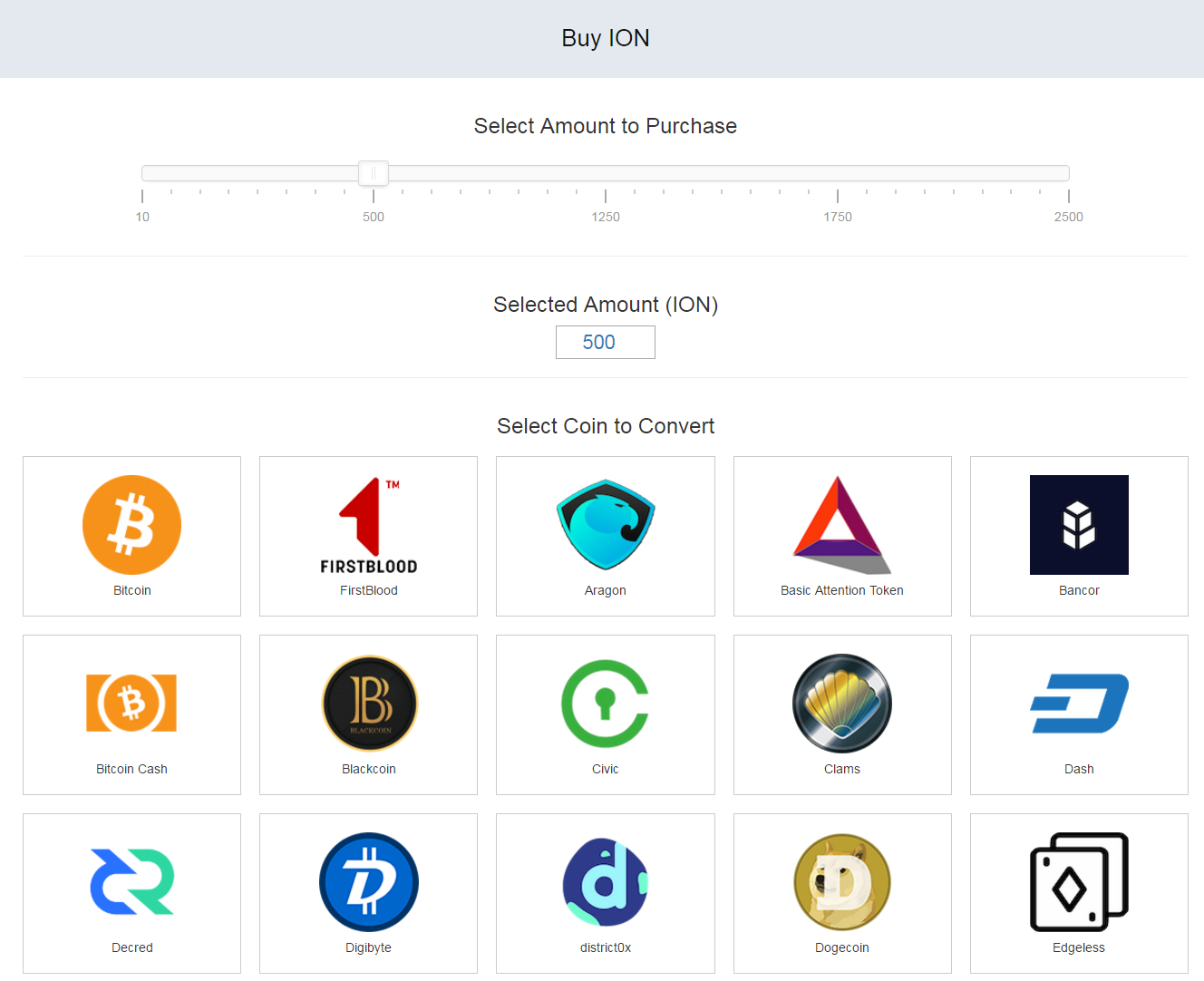The image size is (1204, 981).
Task: Click the Basic Attention Token label
Action: point(842,590)
